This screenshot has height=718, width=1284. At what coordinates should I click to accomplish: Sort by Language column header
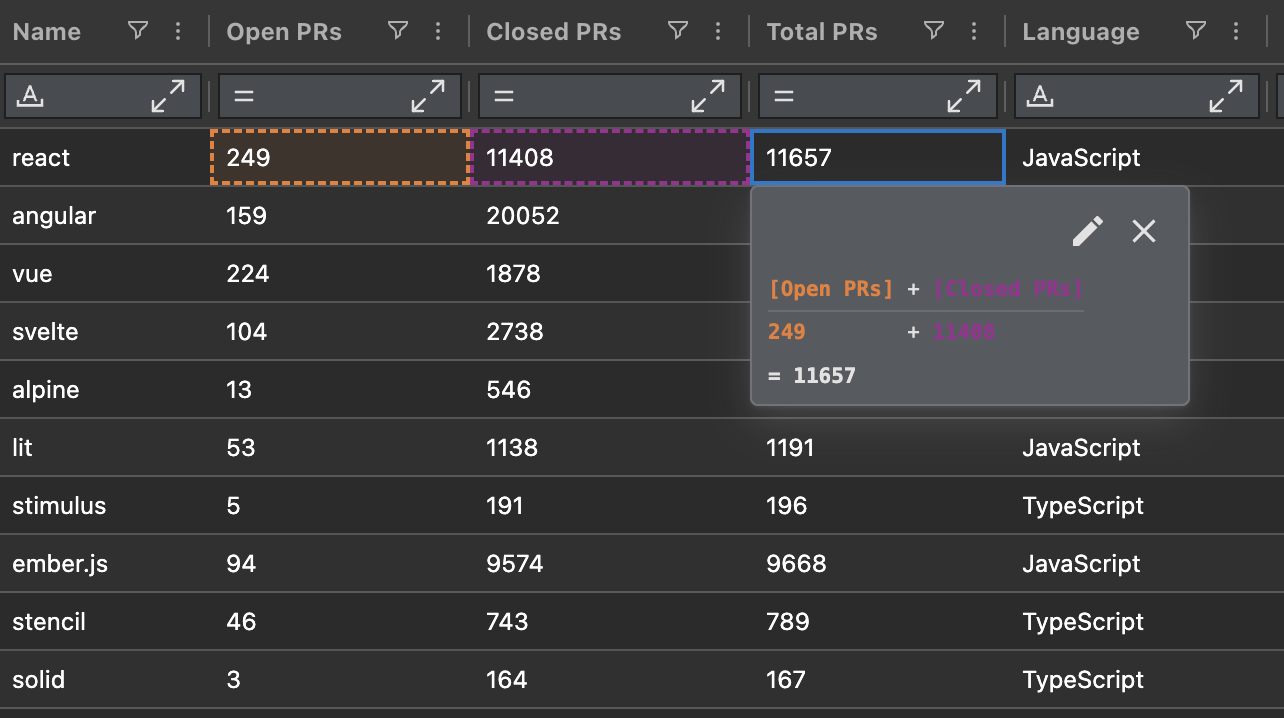1081,32
